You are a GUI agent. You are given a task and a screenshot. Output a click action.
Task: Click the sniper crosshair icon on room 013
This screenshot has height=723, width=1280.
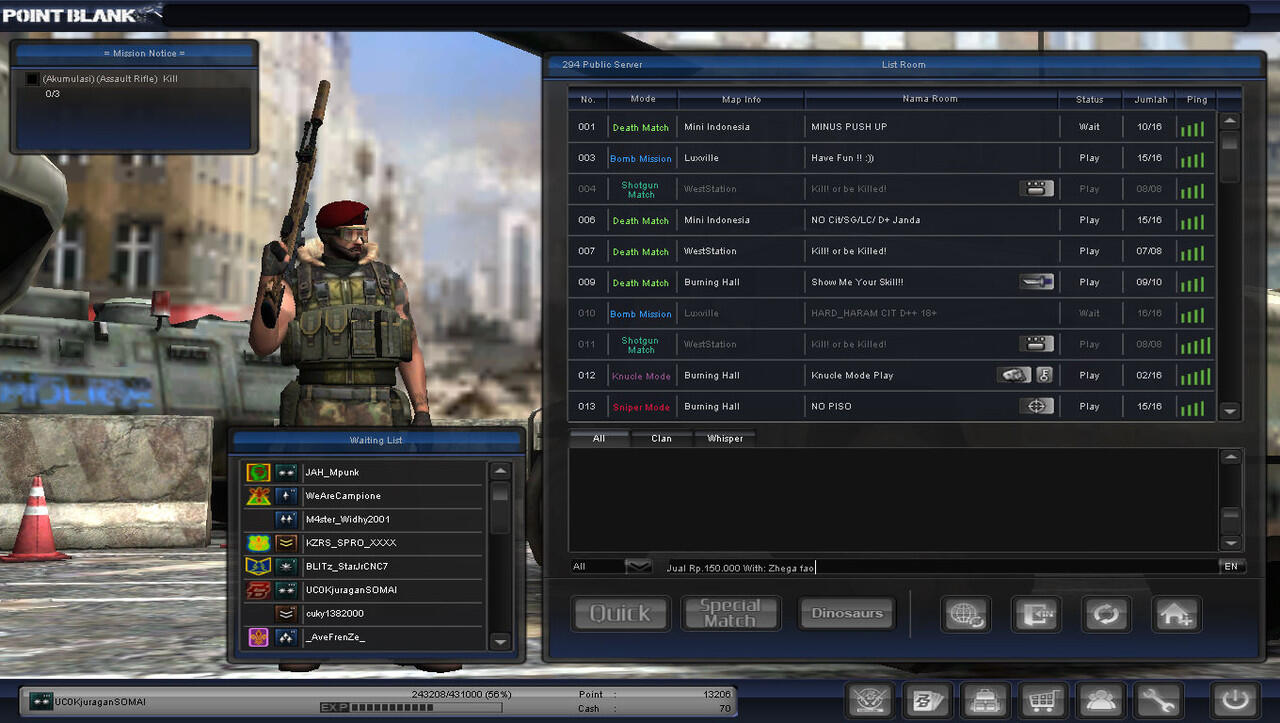1037,406
